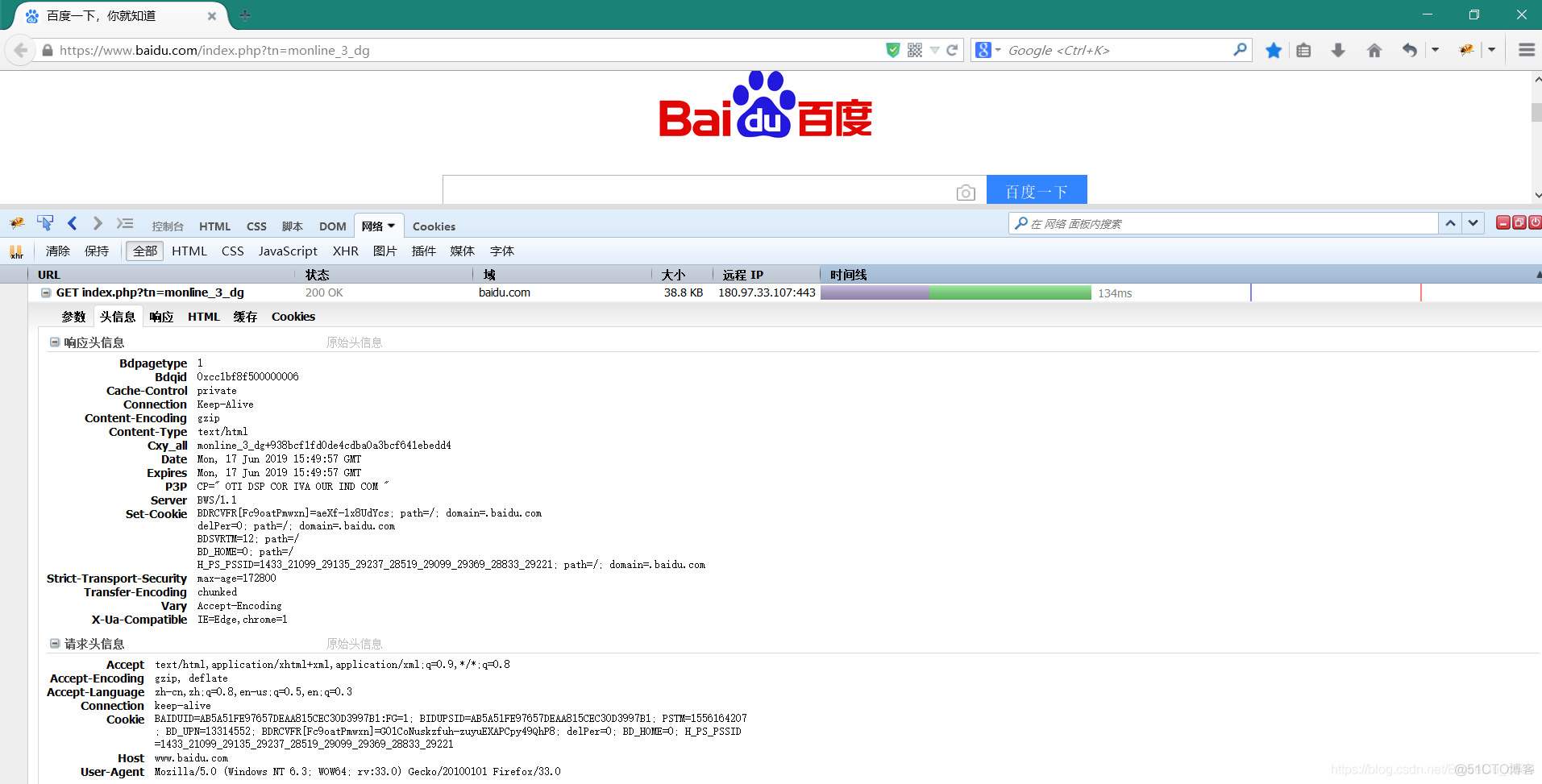1542x784 pixels.
Task: Click the lock icon in address bar
Action: pos(48,50)
